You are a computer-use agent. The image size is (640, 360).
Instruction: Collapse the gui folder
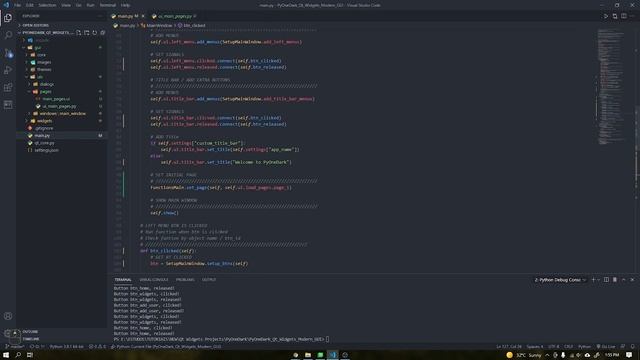pyautogui.click(x=61, y=47)
